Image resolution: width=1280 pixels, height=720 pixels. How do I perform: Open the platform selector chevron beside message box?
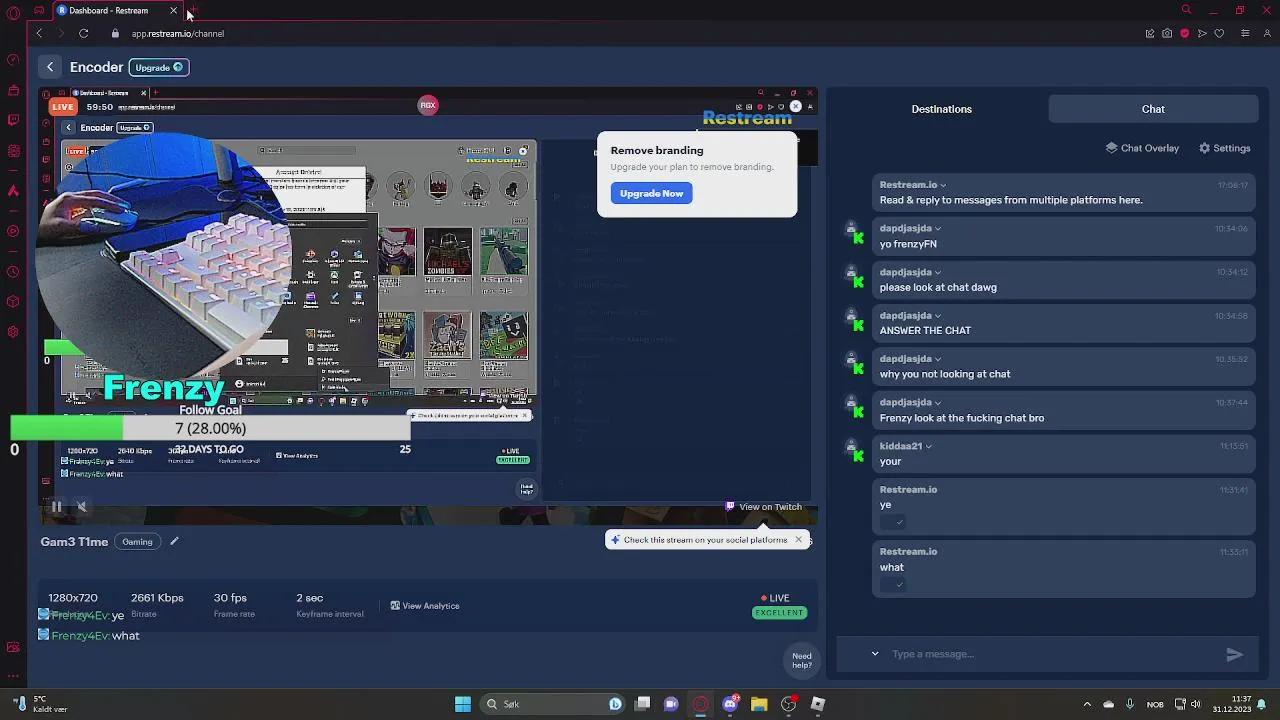point(875,654)
